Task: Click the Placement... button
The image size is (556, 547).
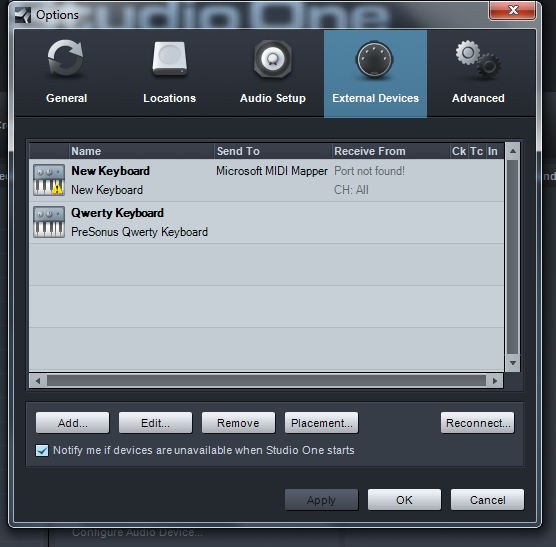Action: 322,423
